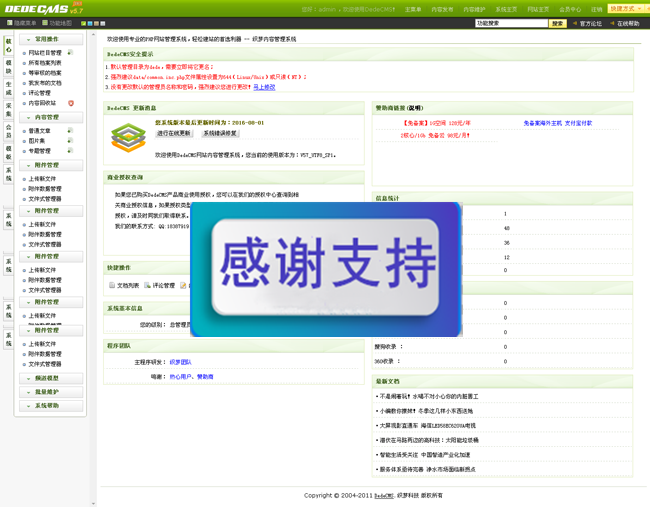Click the 赞助商 link in 程序团队
Viewport: 650px width, 507px height.
pos(205,377)
